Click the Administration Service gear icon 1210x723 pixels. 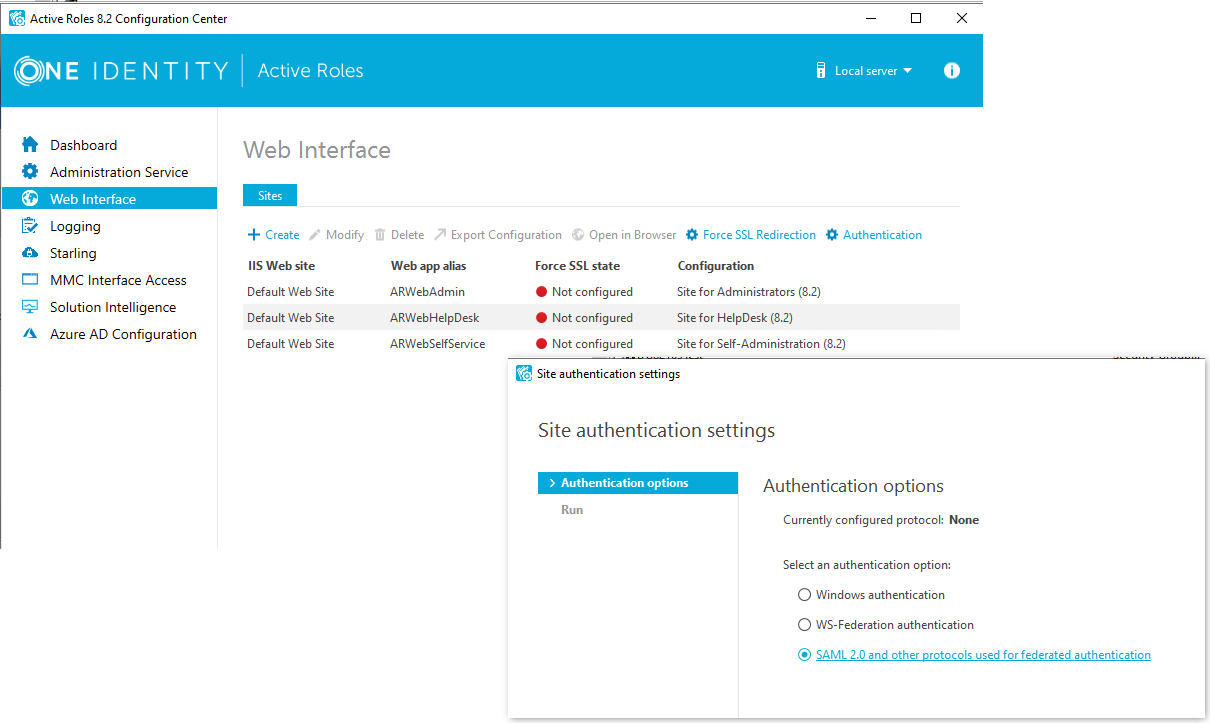pyautogui.click(x=30, y=172)
